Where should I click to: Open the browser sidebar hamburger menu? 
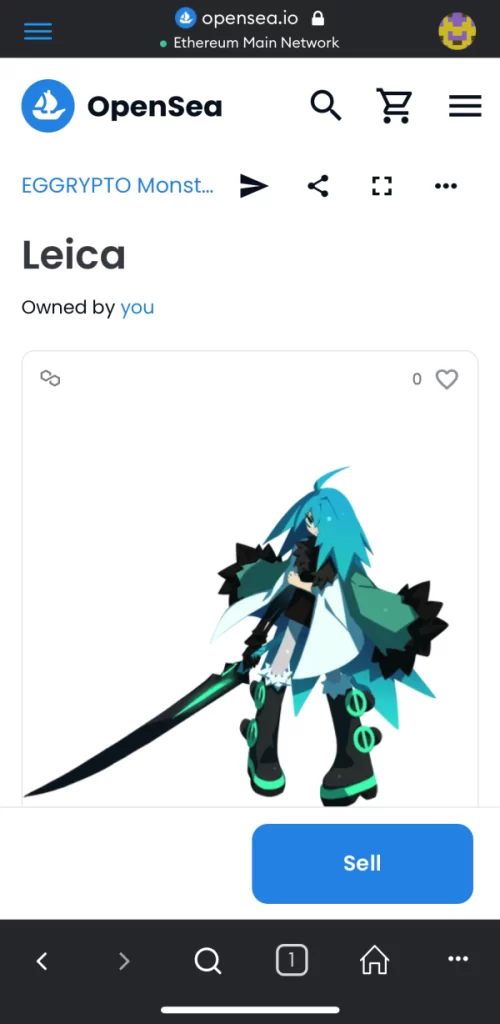(x=38, y=31)
